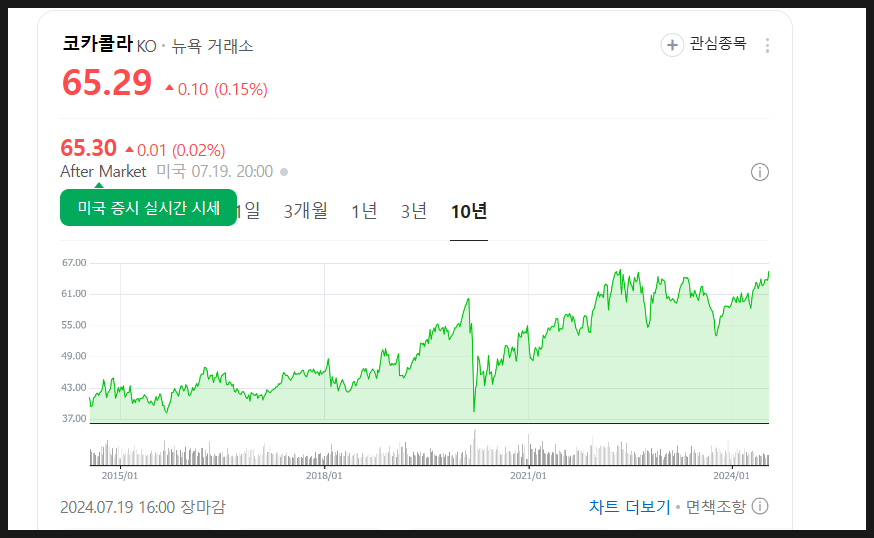Click gray status dot after 20:00
Screen dimensions: 874x538
click(x=284, y=172)
